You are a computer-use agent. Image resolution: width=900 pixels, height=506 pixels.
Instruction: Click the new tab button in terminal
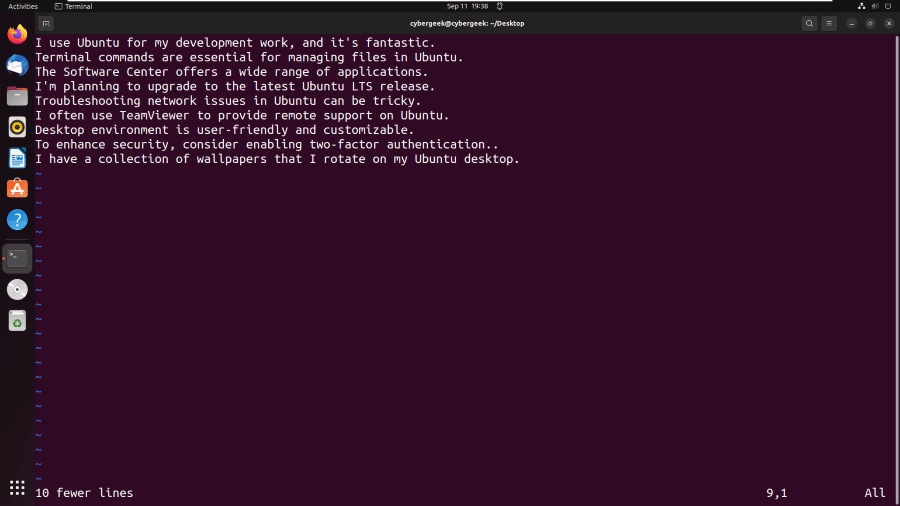tap(46, 23)
